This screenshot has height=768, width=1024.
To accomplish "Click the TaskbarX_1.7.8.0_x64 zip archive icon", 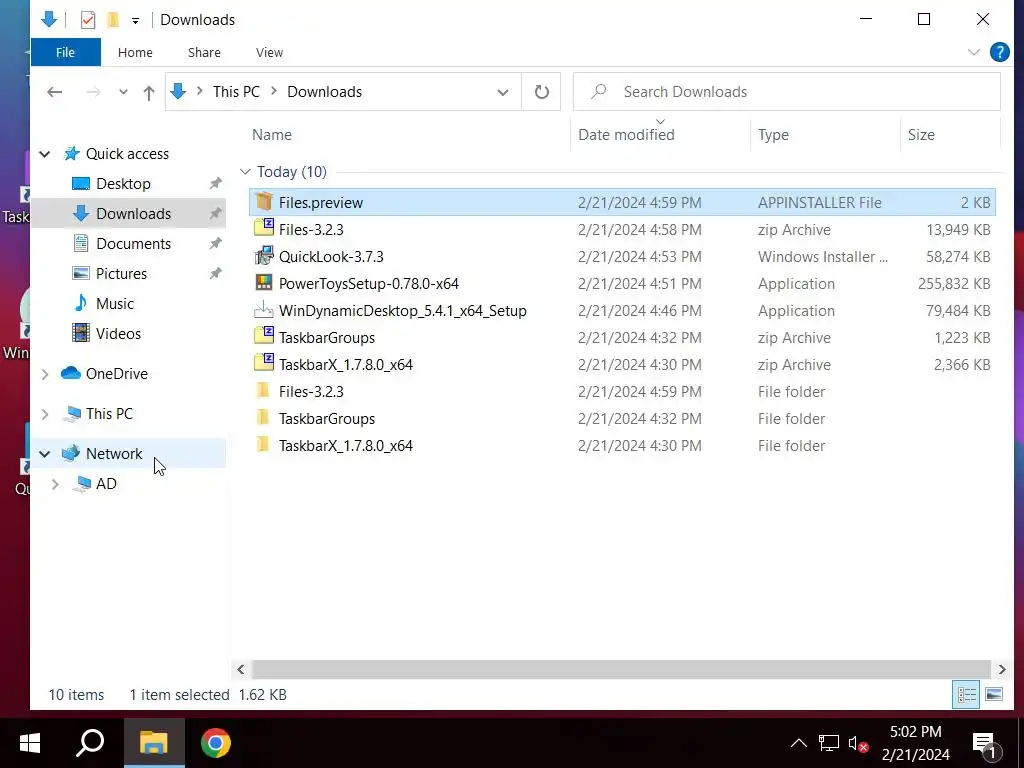I will tap(264, 364).
